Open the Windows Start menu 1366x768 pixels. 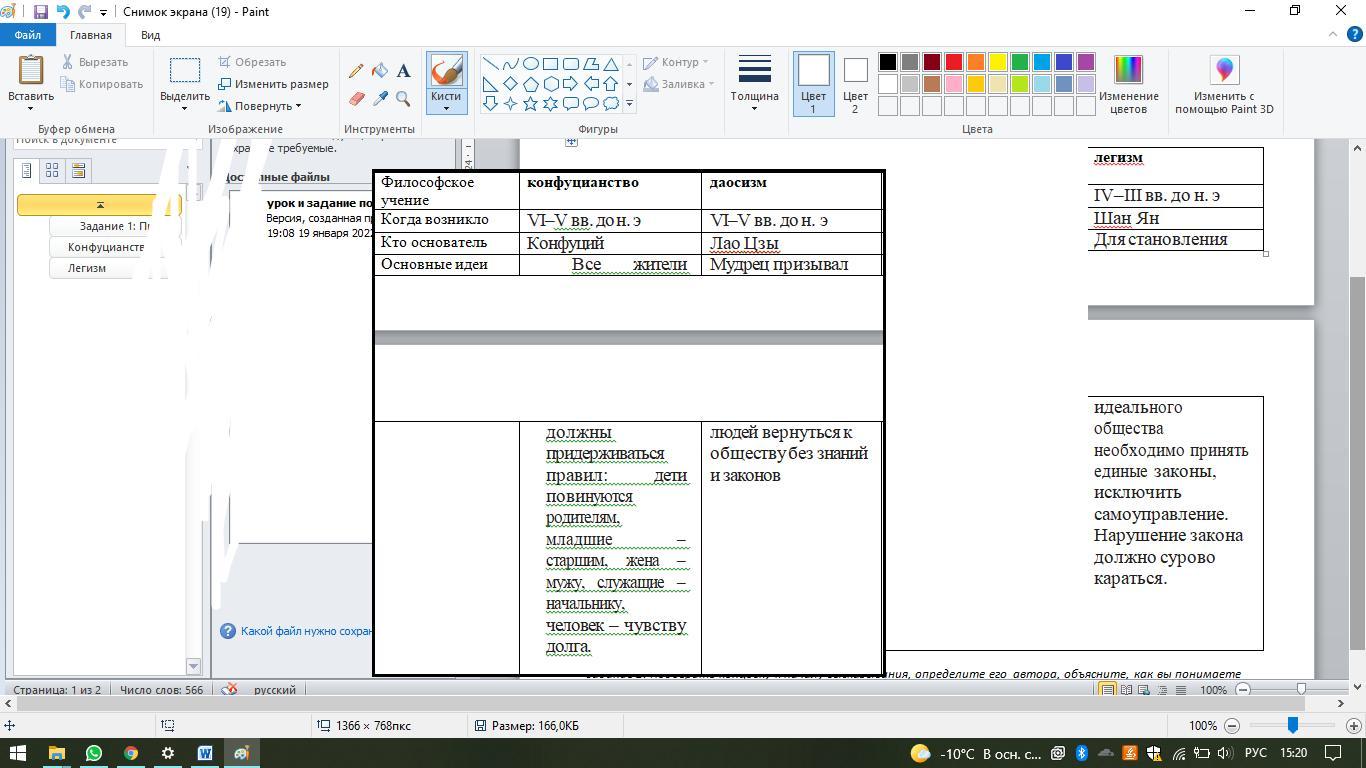click(x=19, y=753)
